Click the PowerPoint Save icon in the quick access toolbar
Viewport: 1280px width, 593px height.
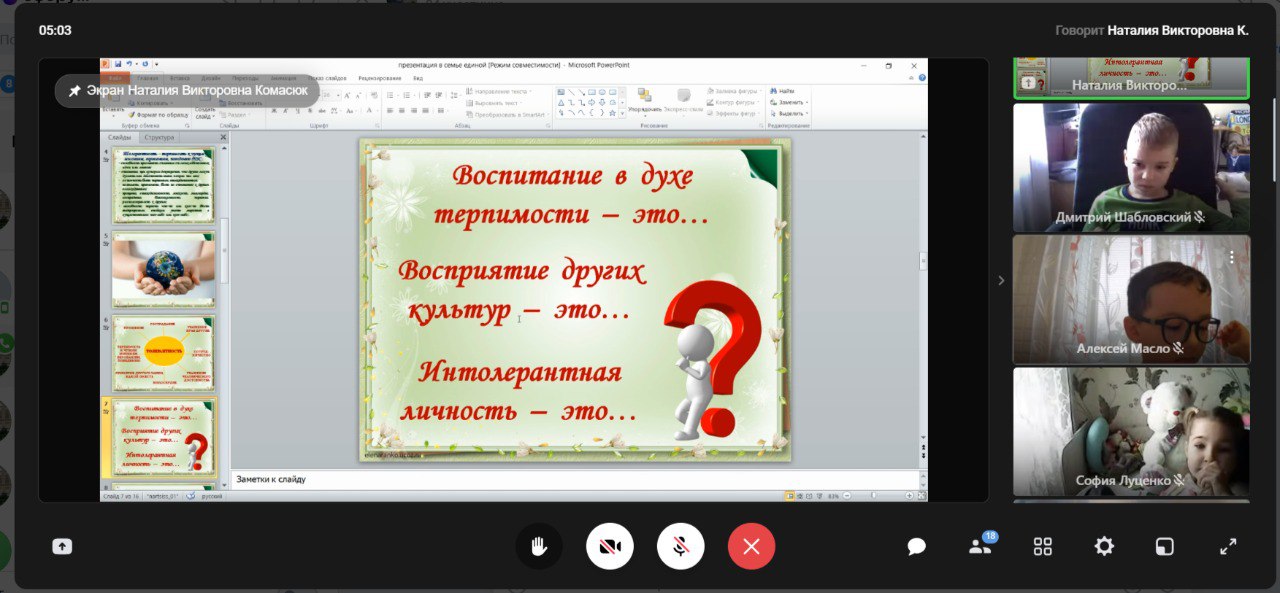117,64
